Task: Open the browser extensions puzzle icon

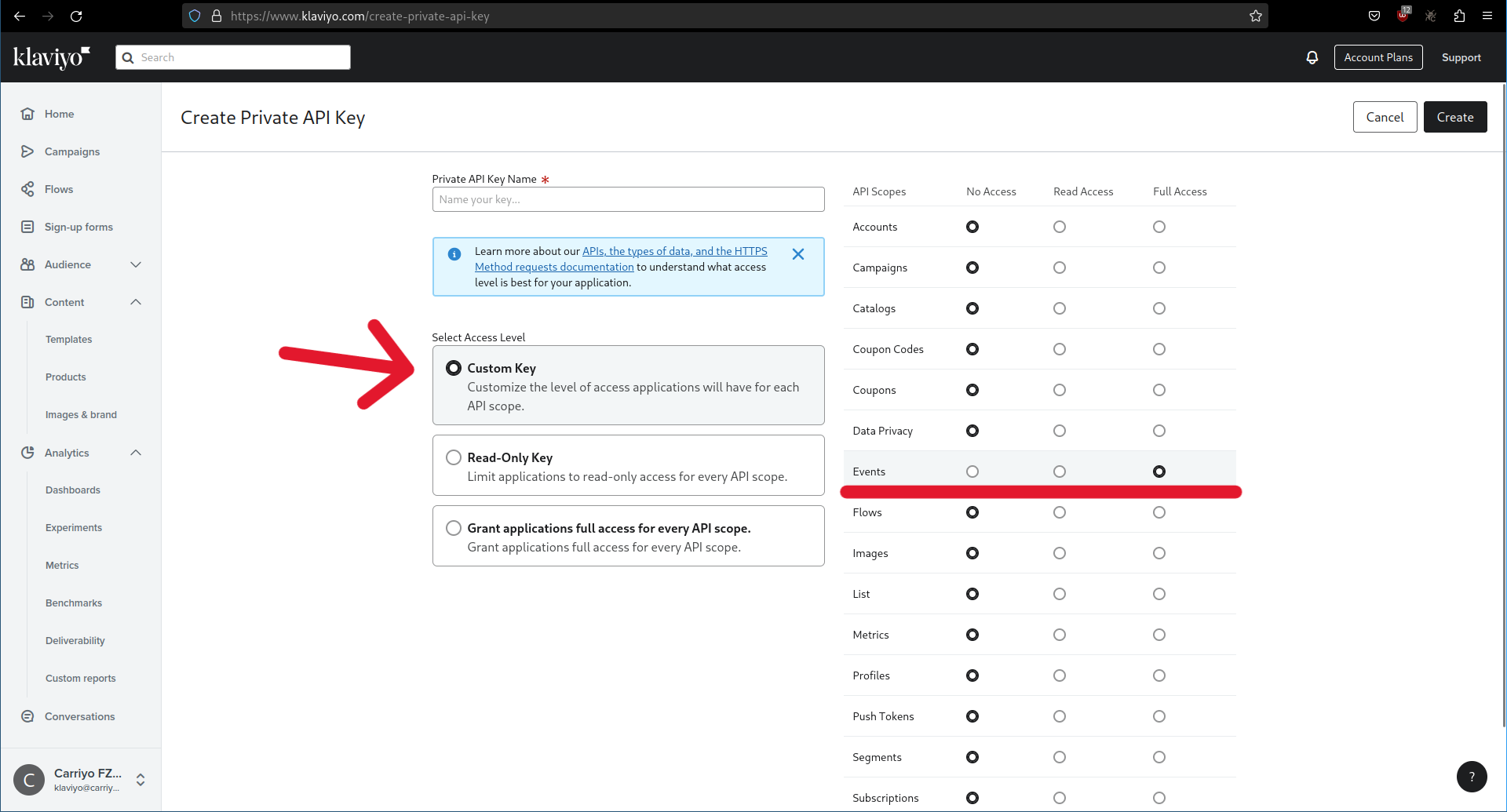Action: (x=1459, y=16)
